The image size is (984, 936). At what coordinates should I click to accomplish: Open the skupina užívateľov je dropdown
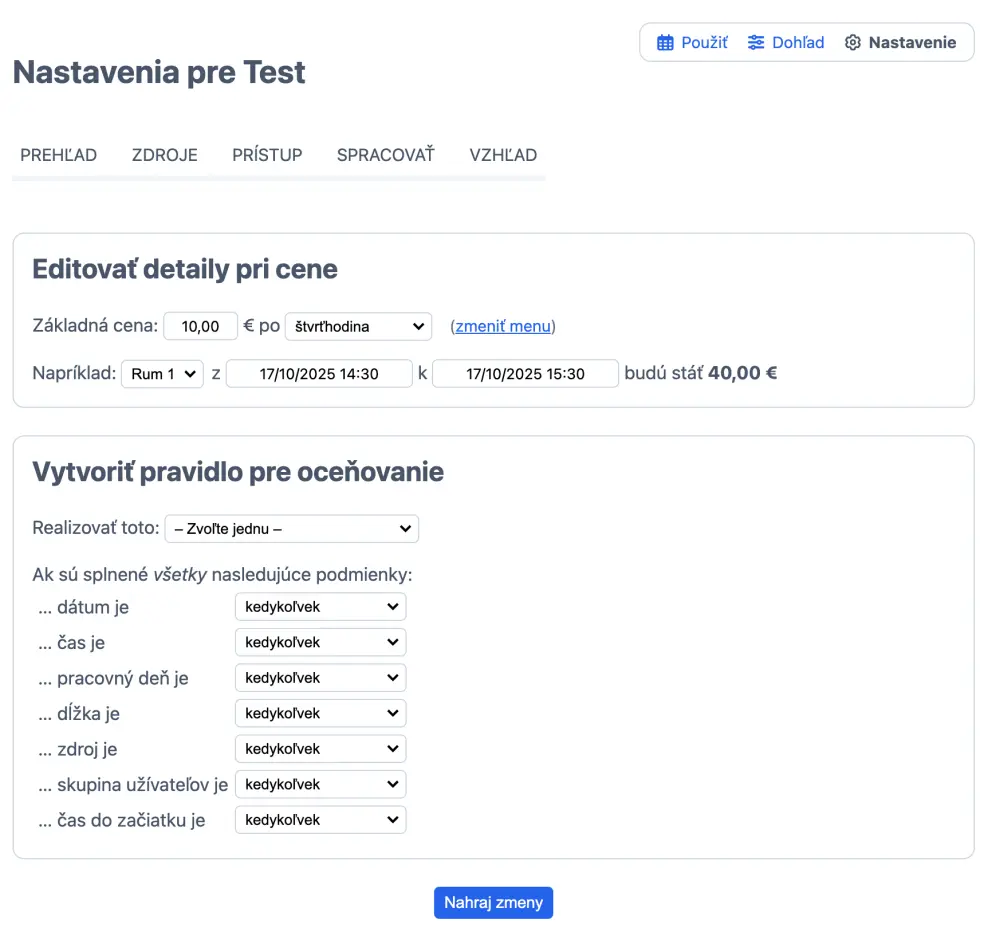(320, 785)
